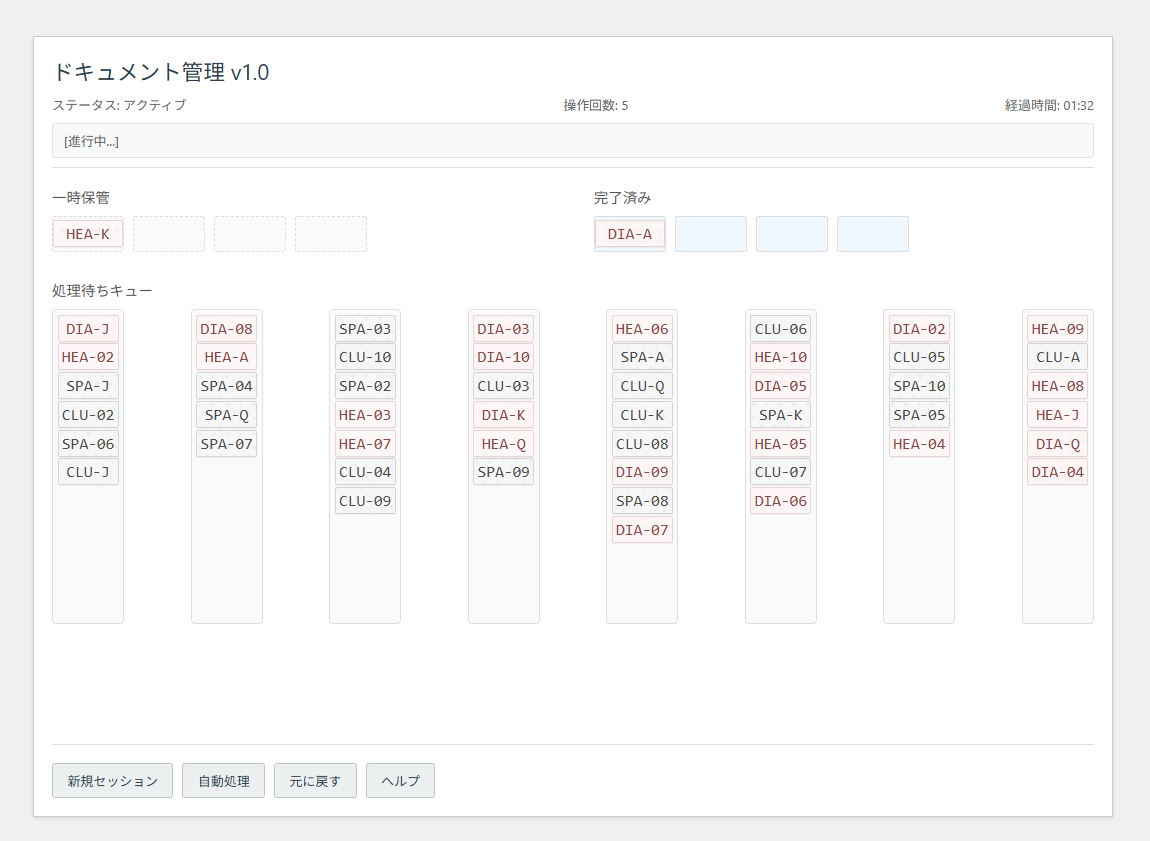Click the DIA-07 card in the fifth queue
Image resolution: width=1150 pixels, height=841 pixels.
[641, 529]
